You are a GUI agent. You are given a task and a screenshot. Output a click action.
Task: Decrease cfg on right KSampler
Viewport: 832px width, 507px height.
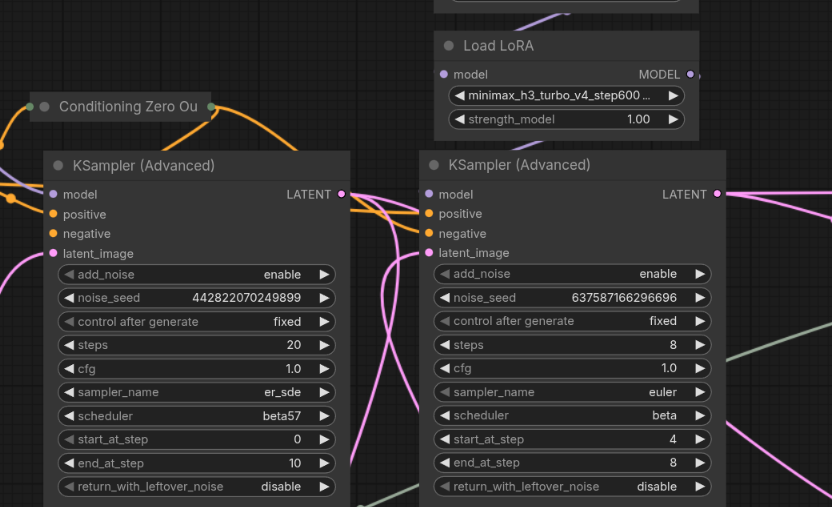(445, 368)
